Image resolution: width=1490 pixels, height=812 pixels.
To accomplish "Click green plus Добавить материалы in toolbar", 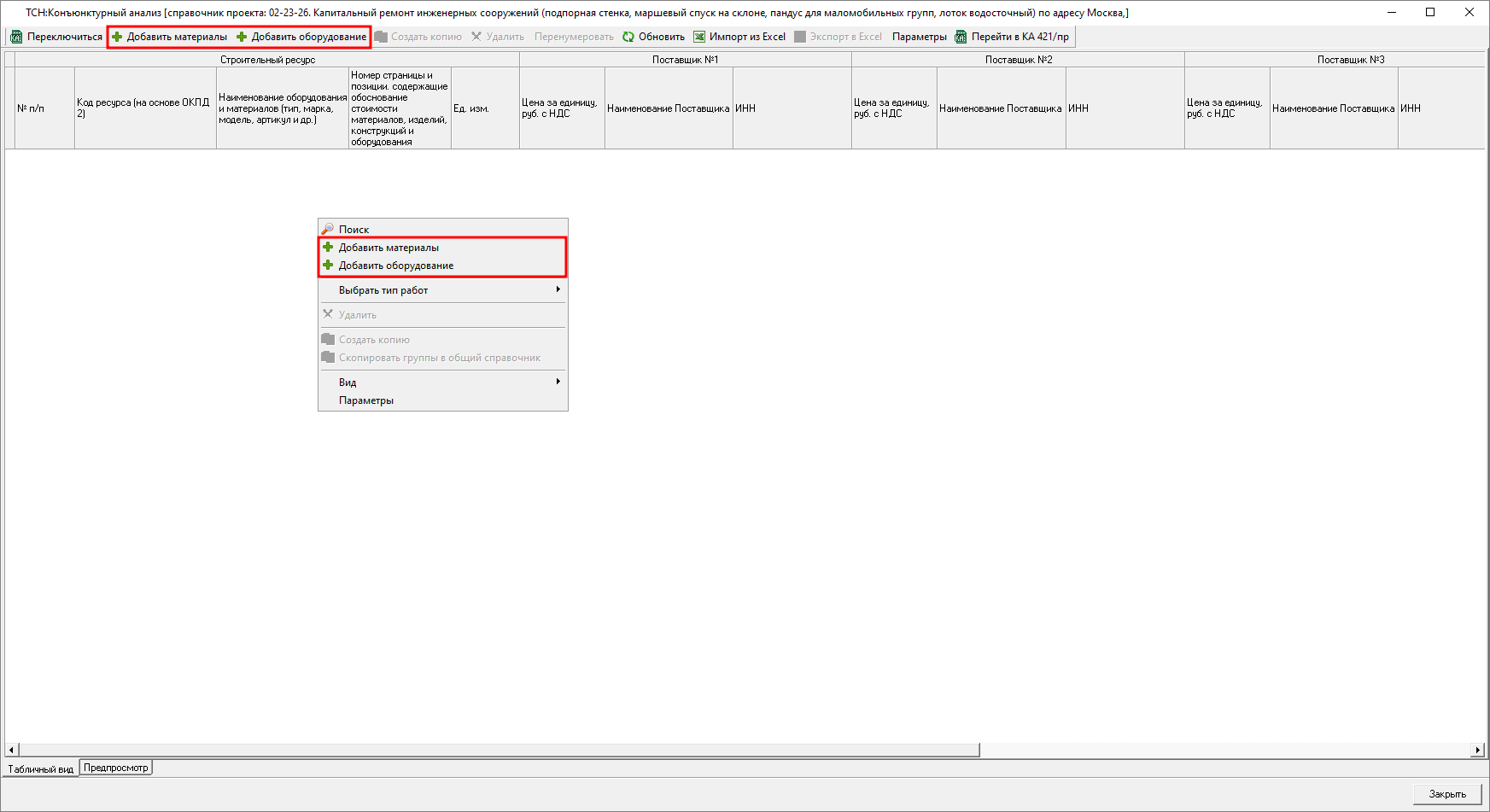I will point(118,37).
